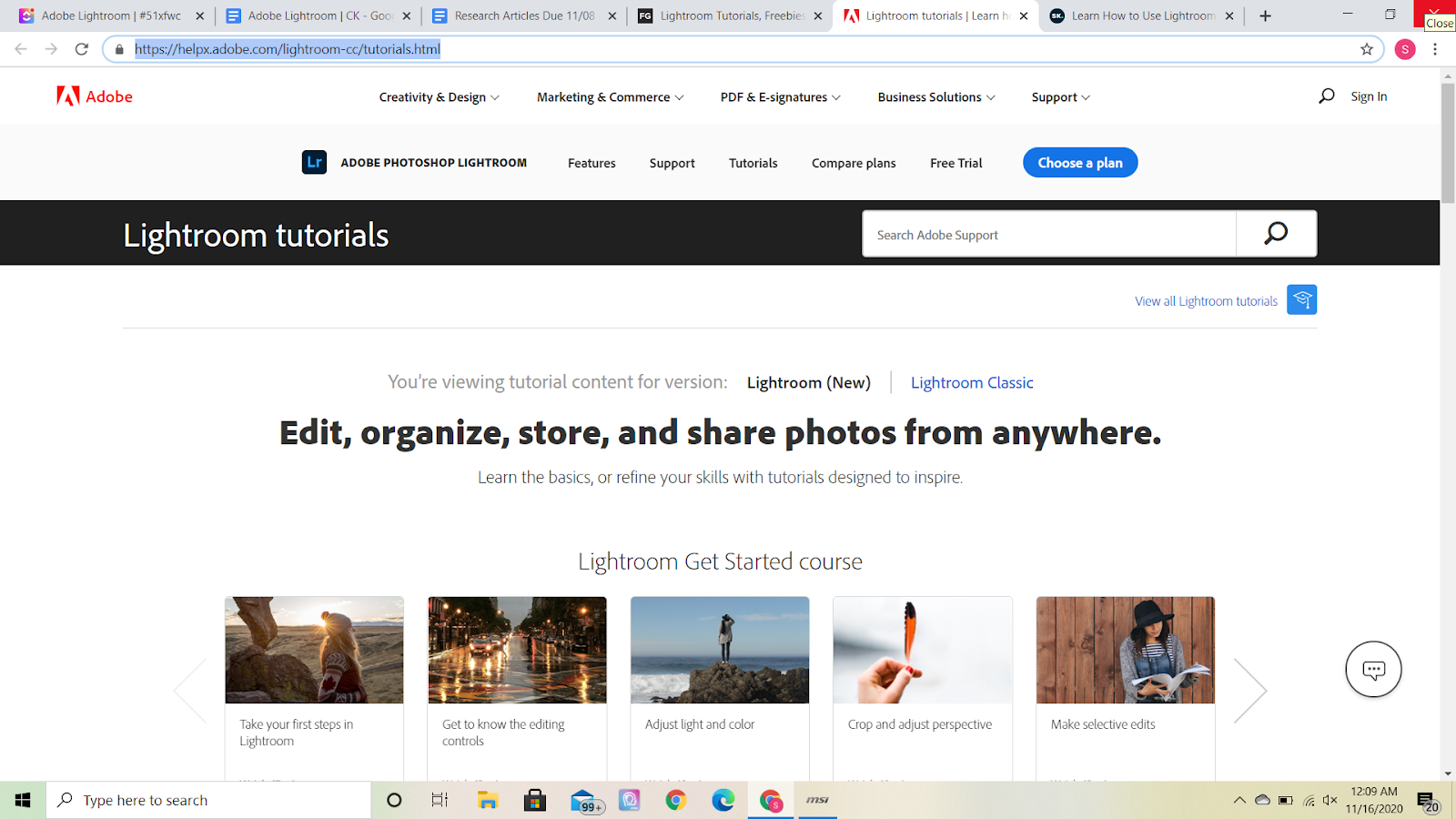Click the browser address bar URL

[x=288, y=49]
